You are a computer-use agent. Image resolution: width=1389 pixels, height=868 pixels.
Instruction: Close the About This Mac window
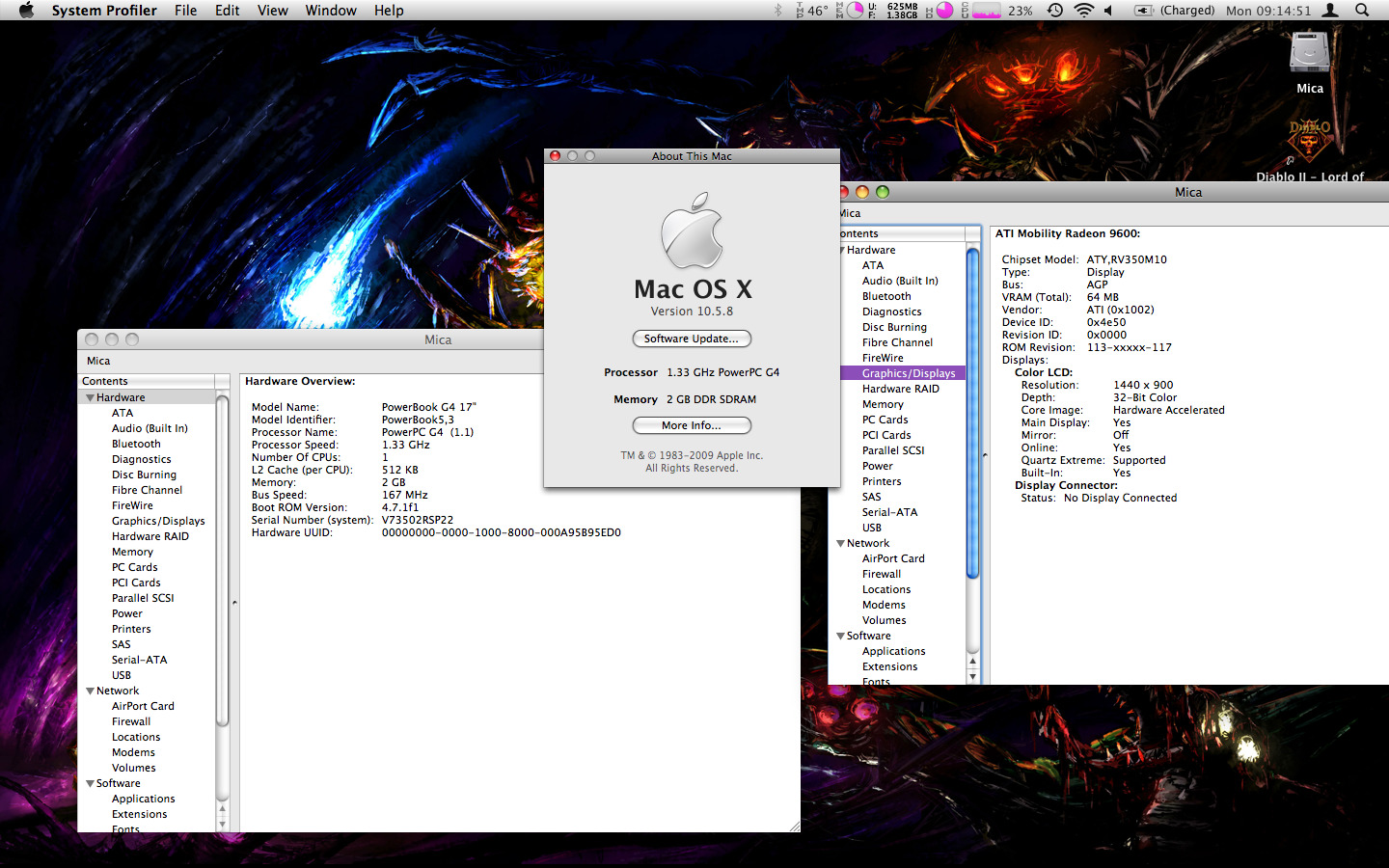pos(556,156)
